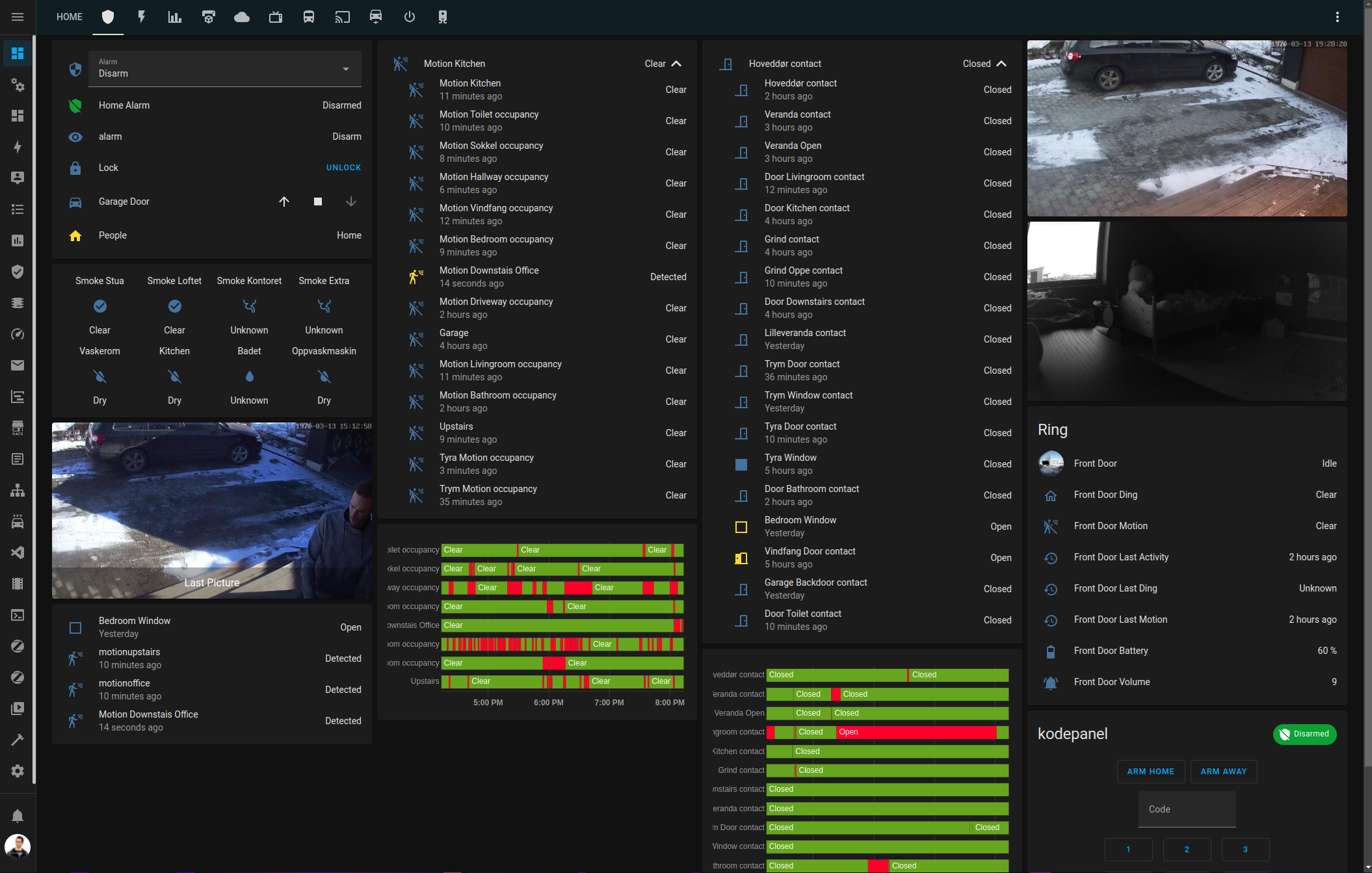Screen dimensions: 1372x873
Task: Open the shield security tab in header
Action: click(108, 17)
